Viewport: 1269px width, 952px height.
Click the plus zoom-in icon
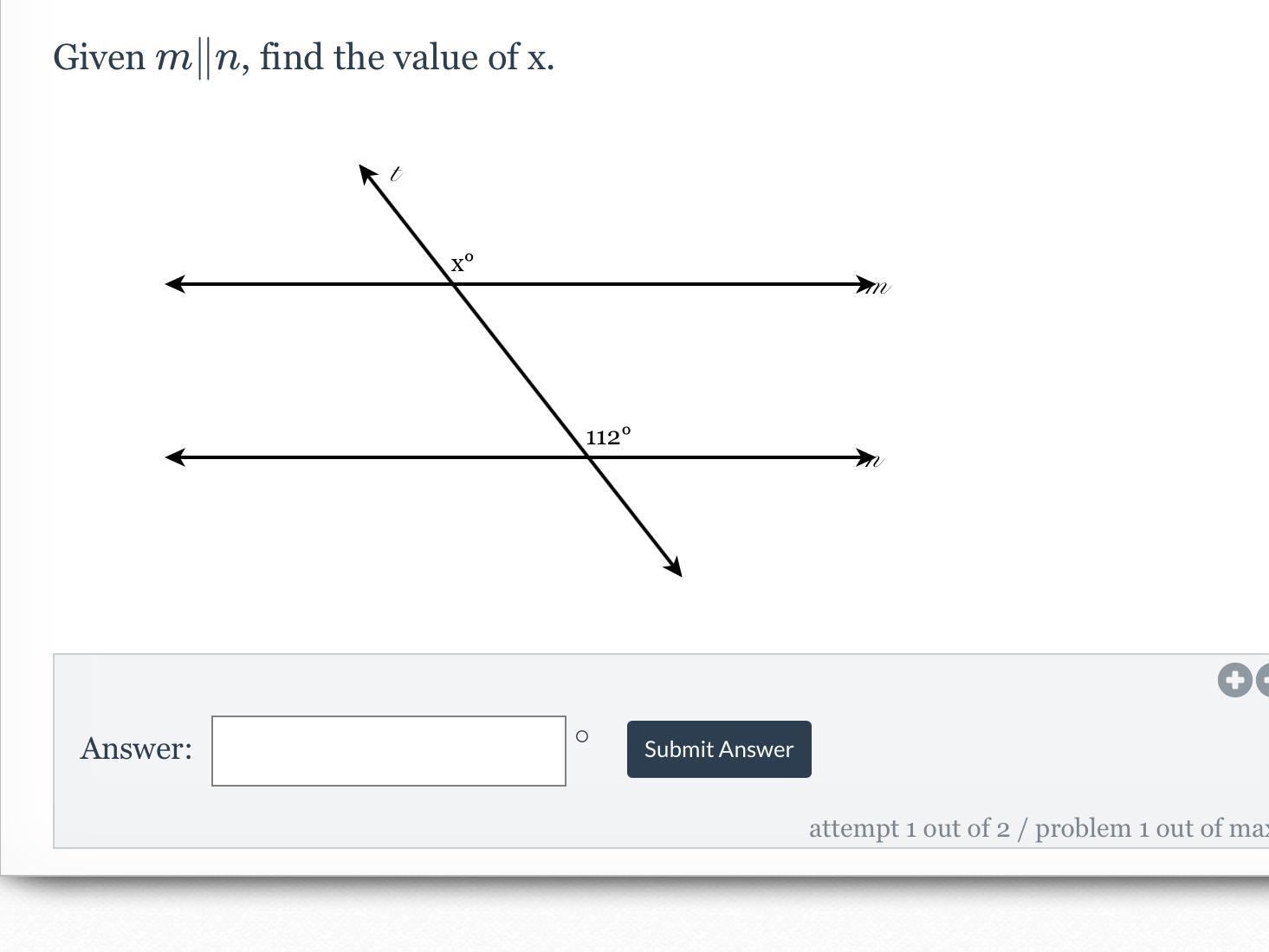(x=1234, y=680)
